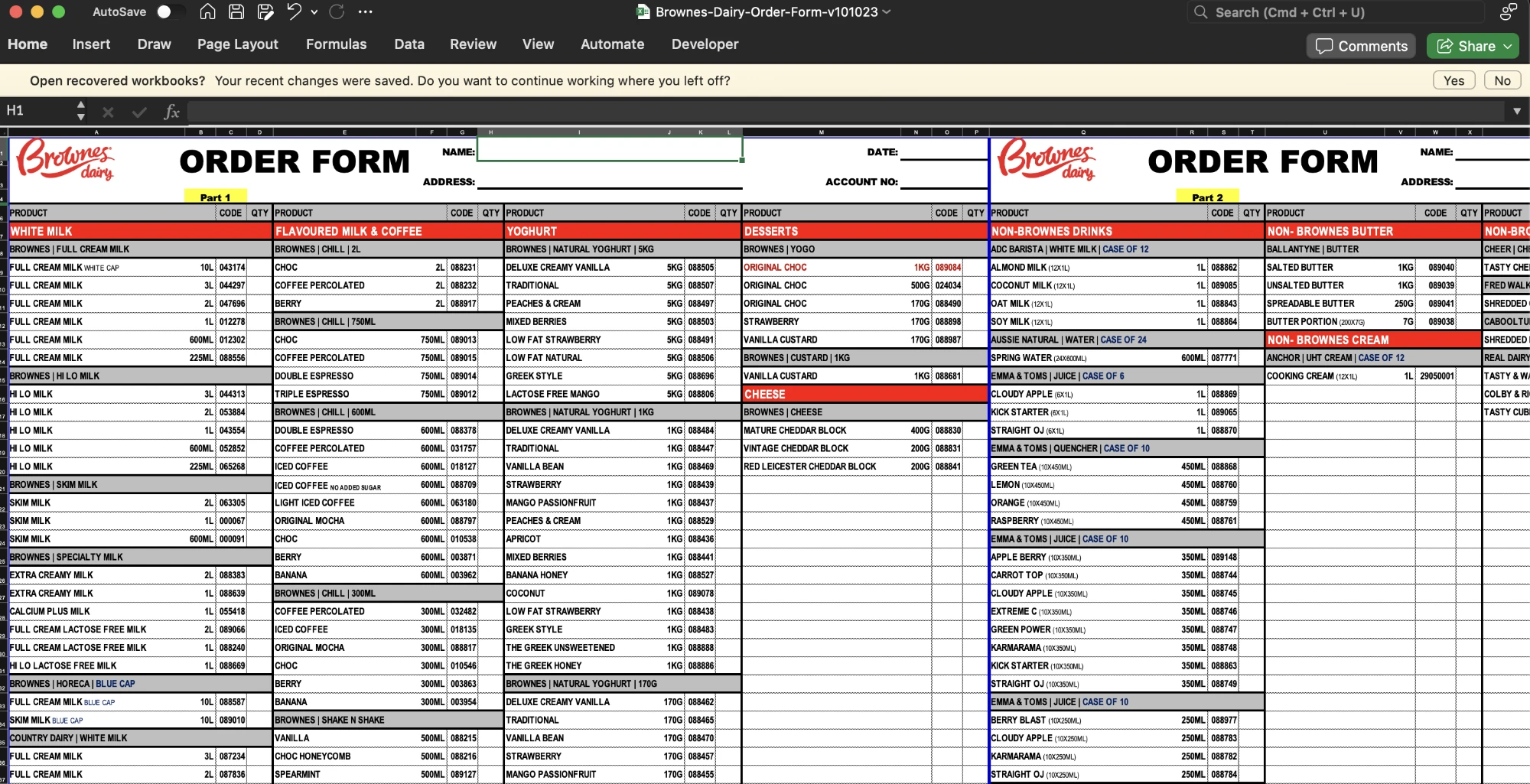
Task: Click the Cancel X icon in formula bar
Action: (108, 112)
